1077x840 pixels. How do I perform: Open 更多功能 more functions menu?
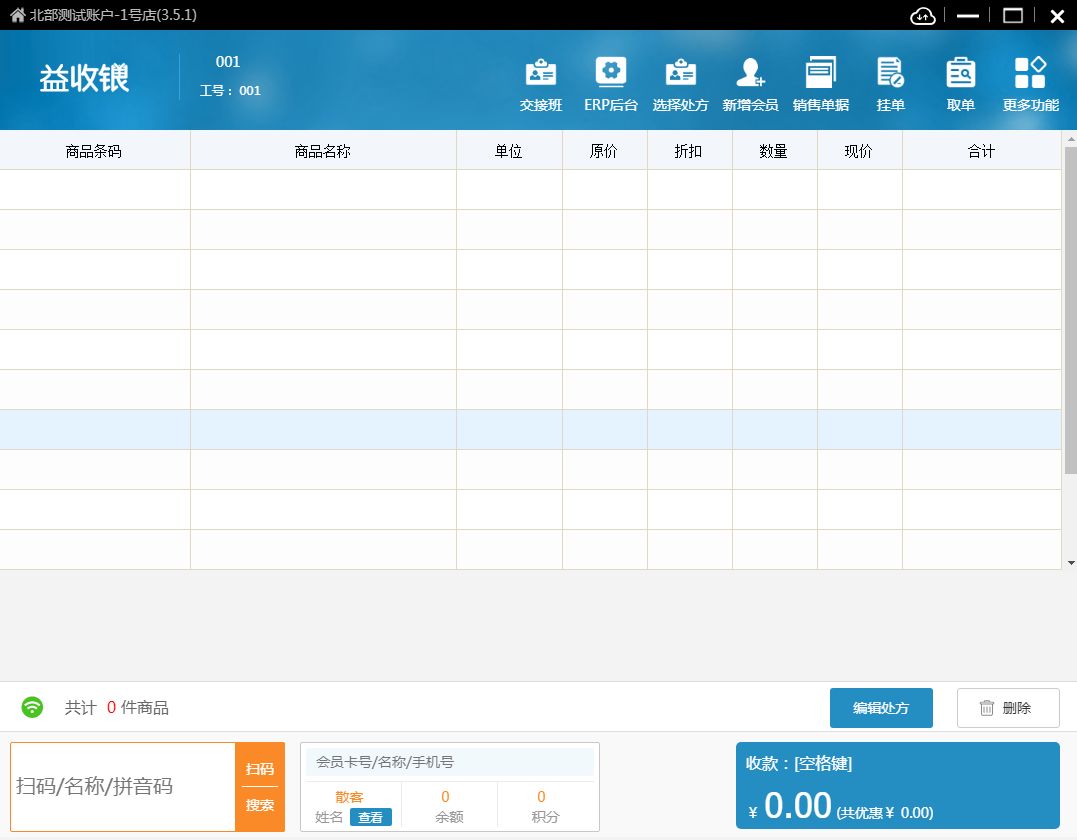tap(1030, 84)
